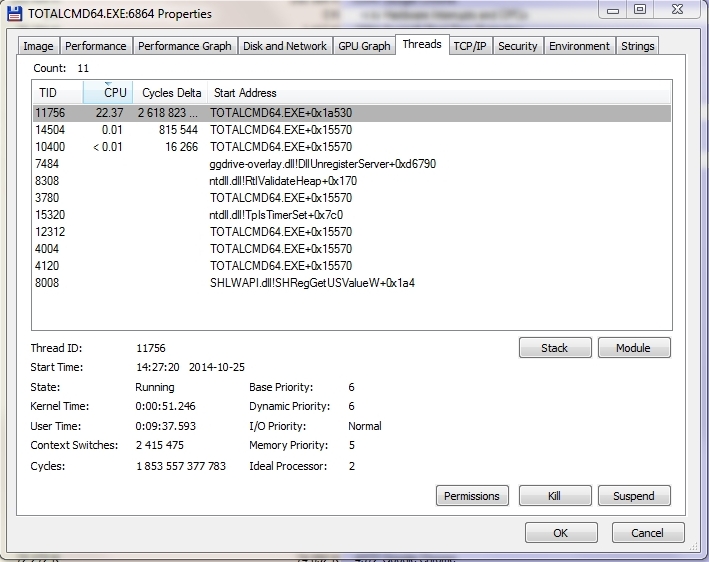Select the Threads tab
The width and height of the screenshot is (709, 562).
tap(422, 44)
